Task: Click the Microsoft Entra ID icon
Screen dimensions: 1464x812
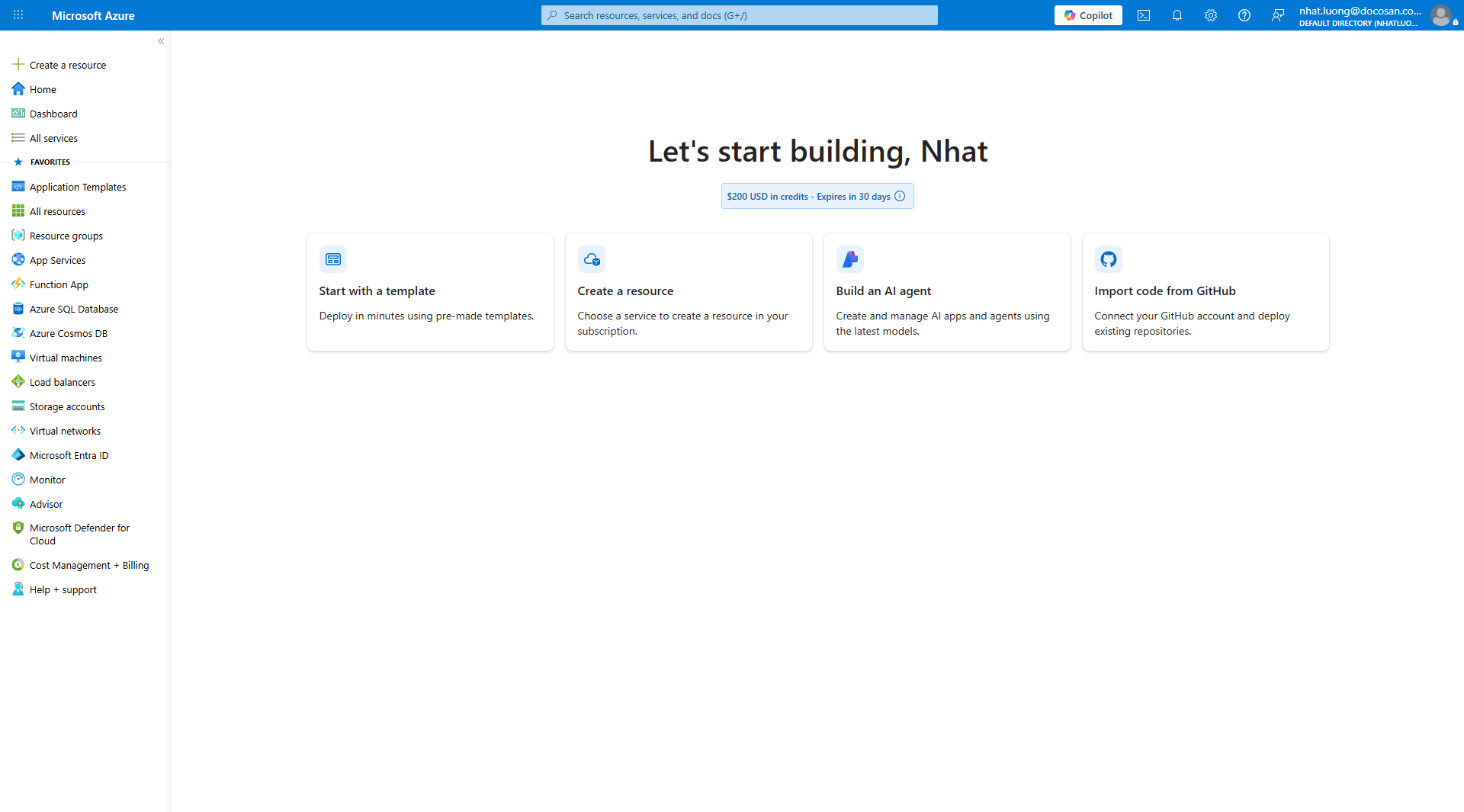Action: pos(18,455)
